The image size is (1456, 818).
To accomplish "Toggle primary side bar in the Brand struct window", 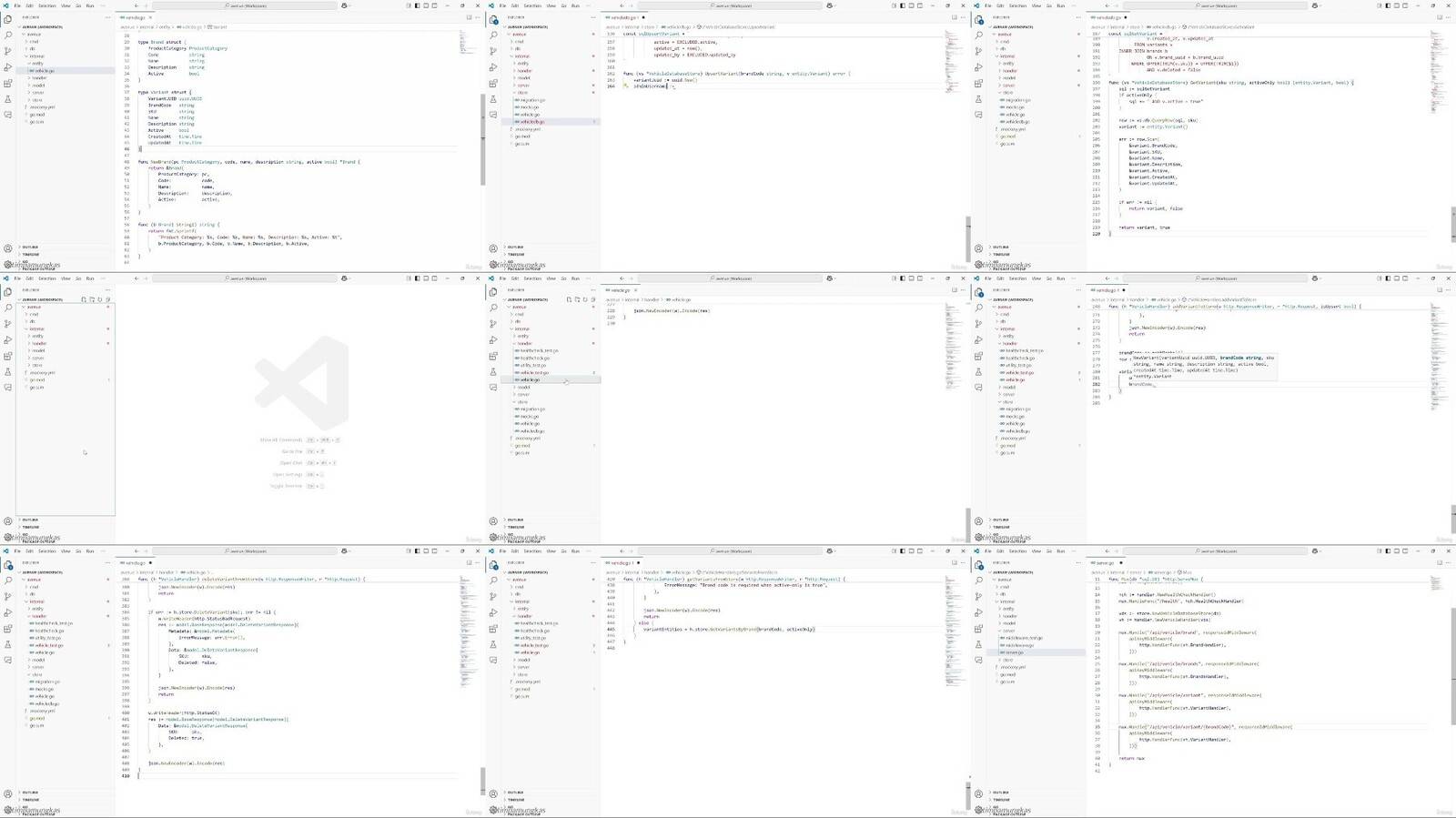I will (418, 5).
